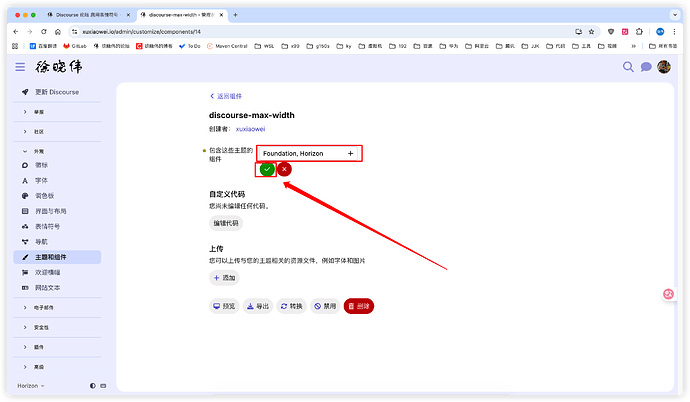Open the chat bubble icon
The height and width of the screenshot is (402, 690).
[x=646, y=67]
